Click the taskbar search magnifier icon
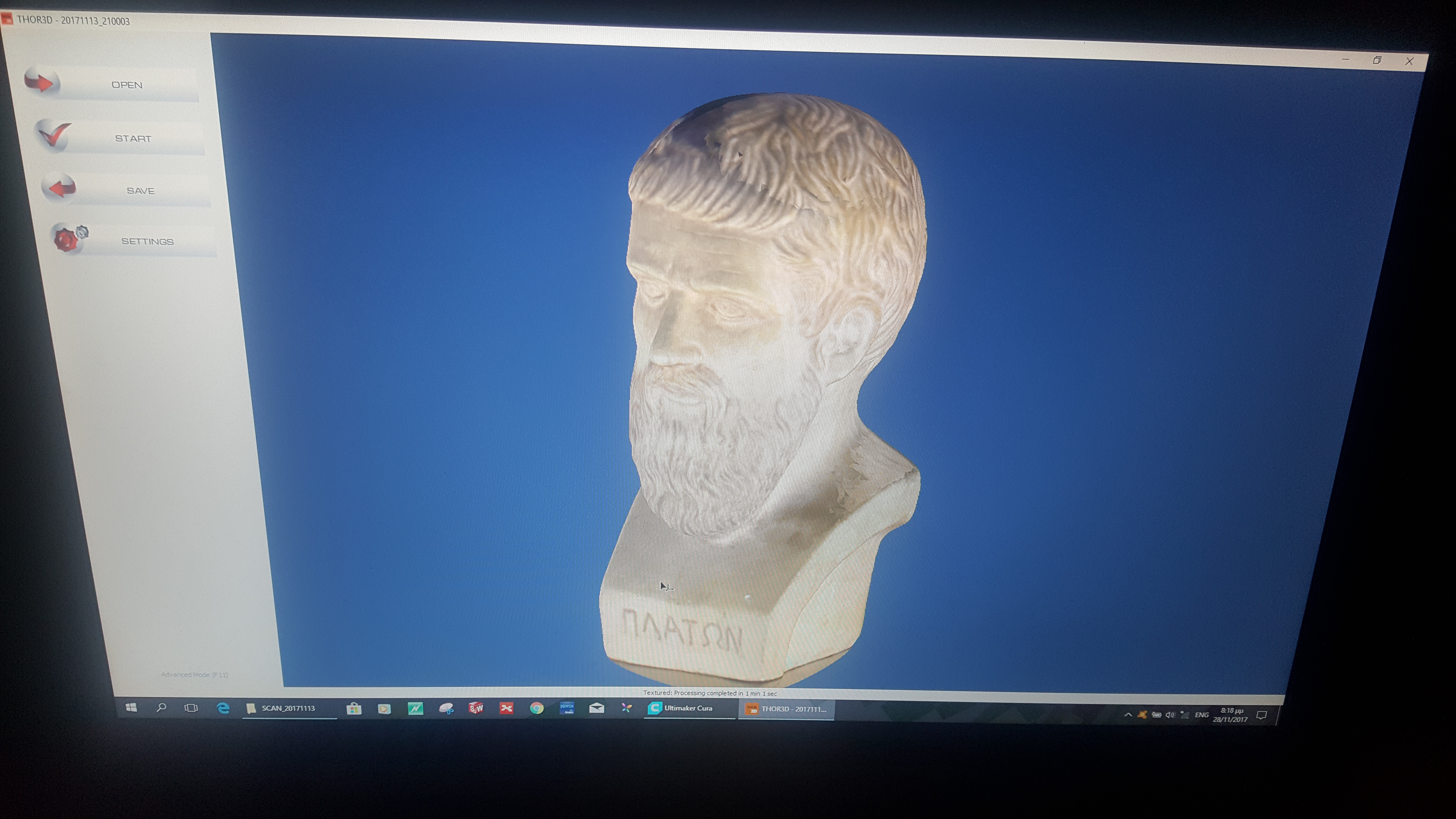The height and width of the screenshot is (819, 1456). [161, 708]
